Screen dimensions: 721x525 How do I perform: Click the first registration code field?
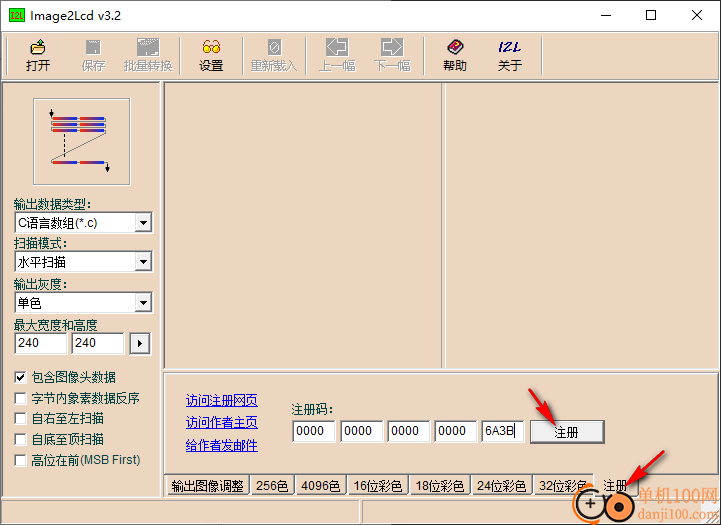[314, 431]
